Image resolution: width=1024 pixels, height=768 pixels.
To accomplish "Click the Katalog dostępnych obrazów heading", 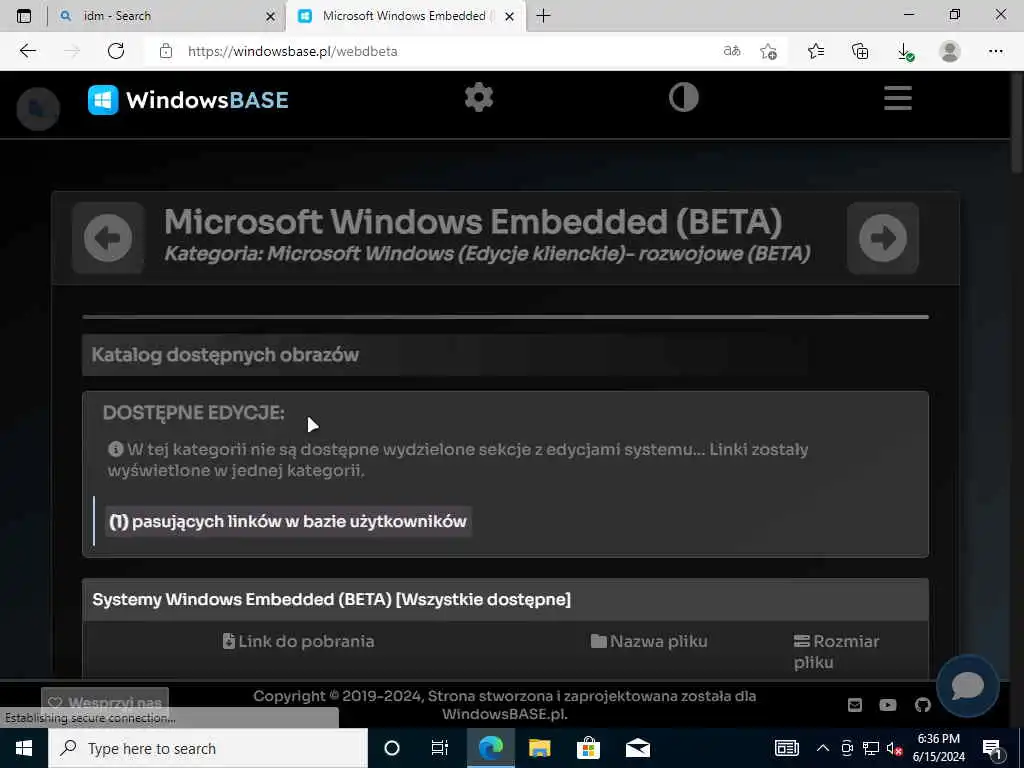I will (x=225, y=355).
